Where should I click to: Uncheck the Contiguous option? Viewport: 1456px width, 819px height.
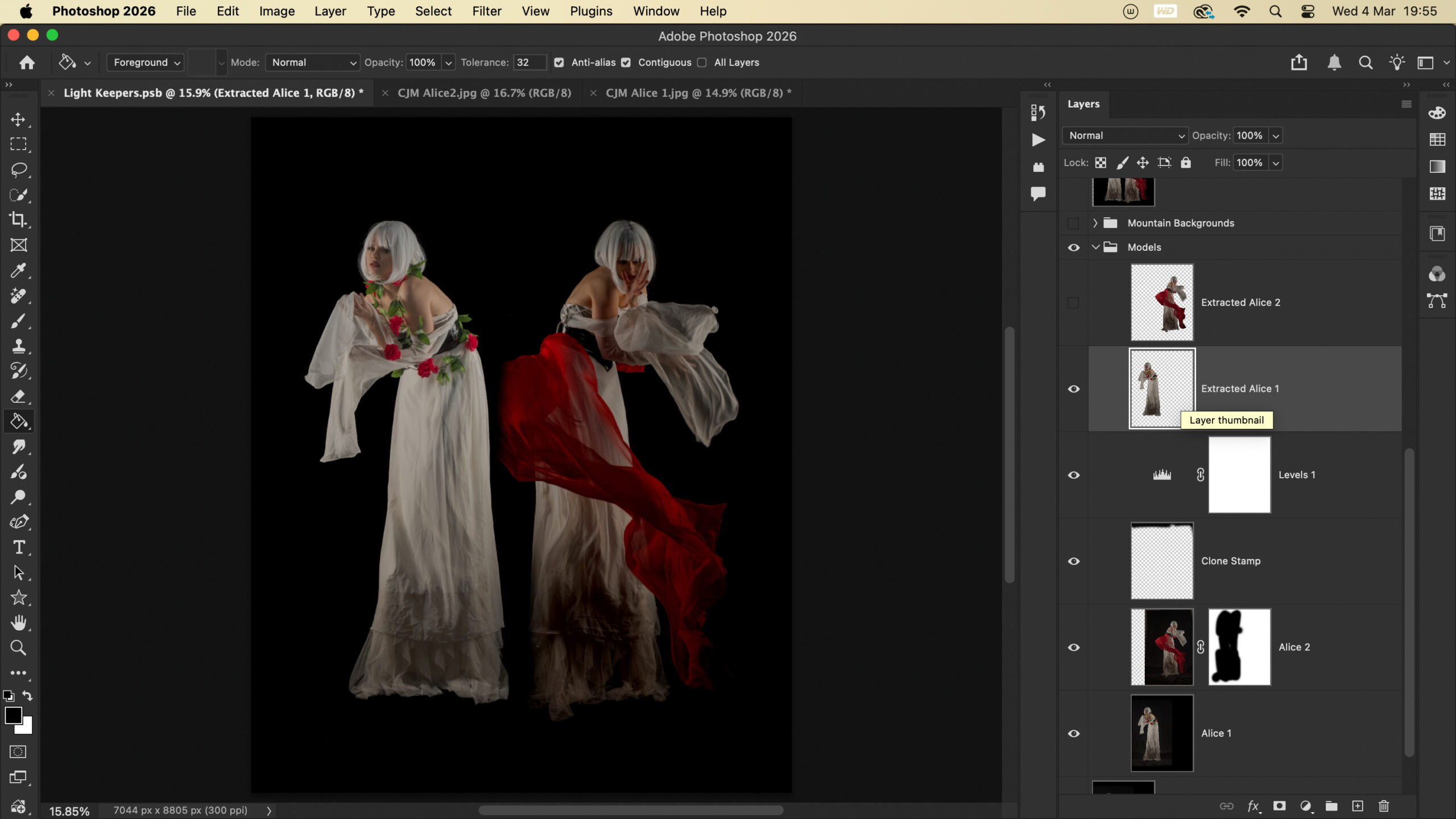tap(626, 63)
